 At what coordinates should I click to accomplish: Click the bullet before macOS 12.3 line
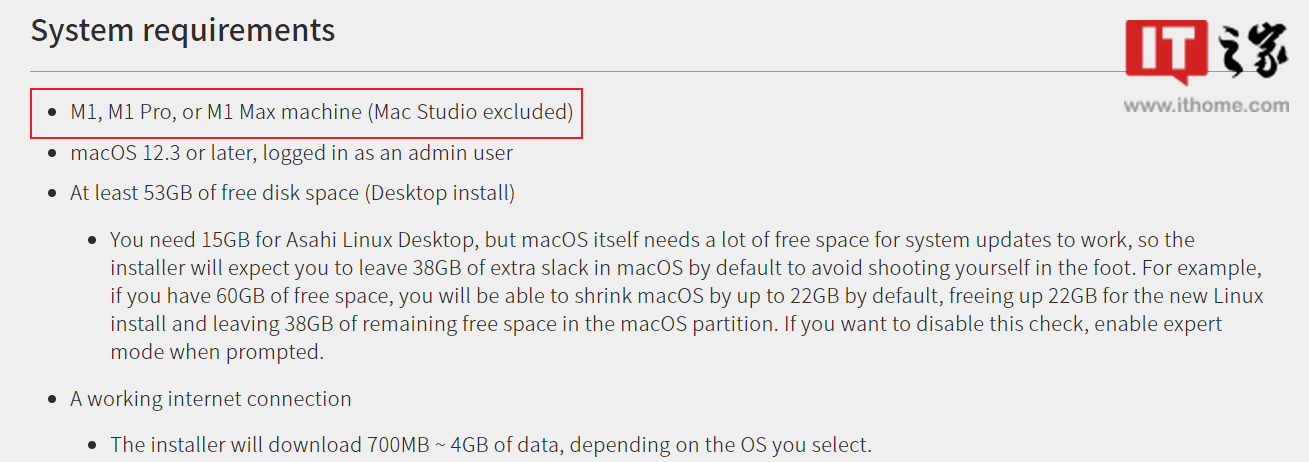coord(53,154)
